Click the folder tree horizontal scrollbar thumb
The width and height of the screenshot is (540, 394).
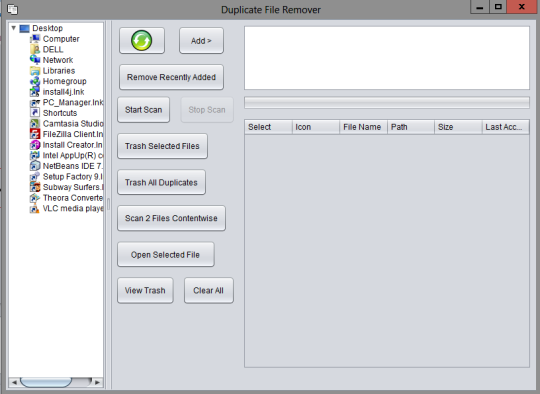tap(46, 382)
